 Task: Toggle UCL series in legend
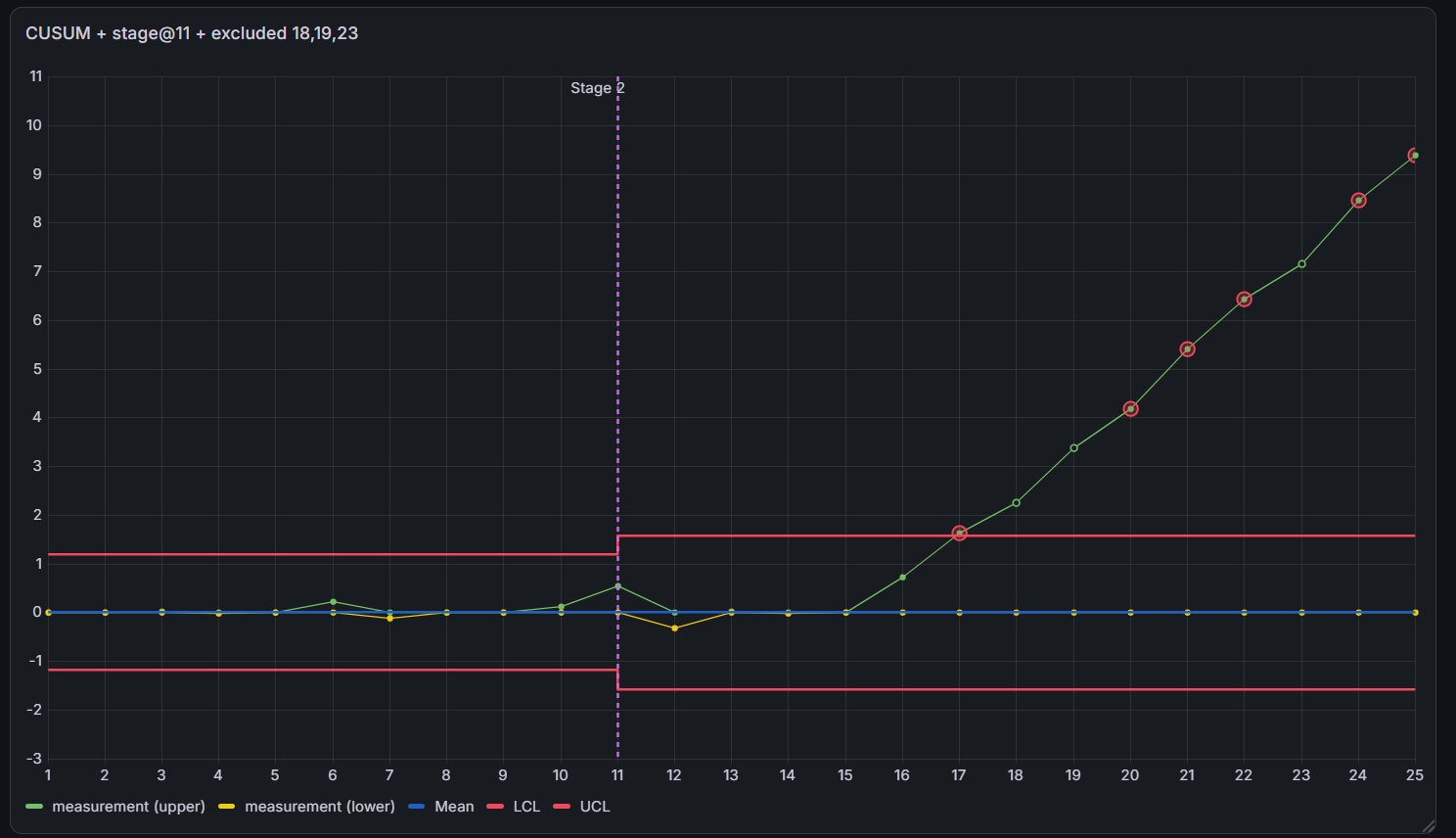(595, 807)
